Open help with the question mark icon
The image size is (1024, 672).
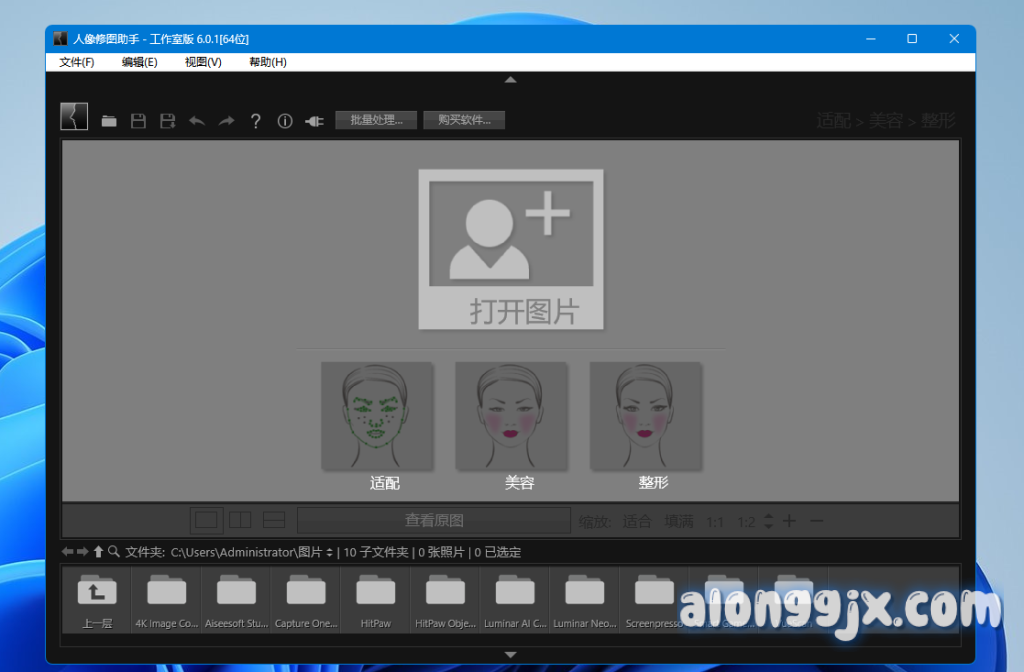[256, 121]
